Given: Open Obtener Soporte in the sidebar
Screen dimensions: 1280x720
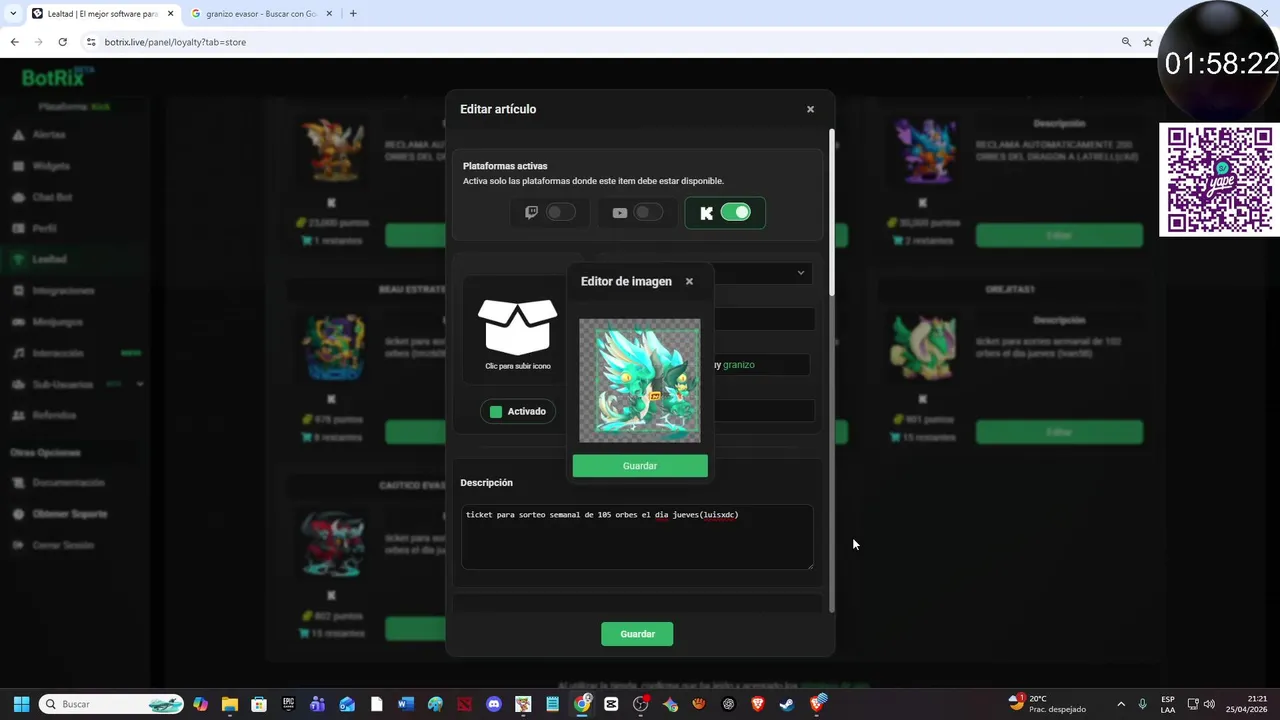Looking at the screenshot, I should click(69, 514).
